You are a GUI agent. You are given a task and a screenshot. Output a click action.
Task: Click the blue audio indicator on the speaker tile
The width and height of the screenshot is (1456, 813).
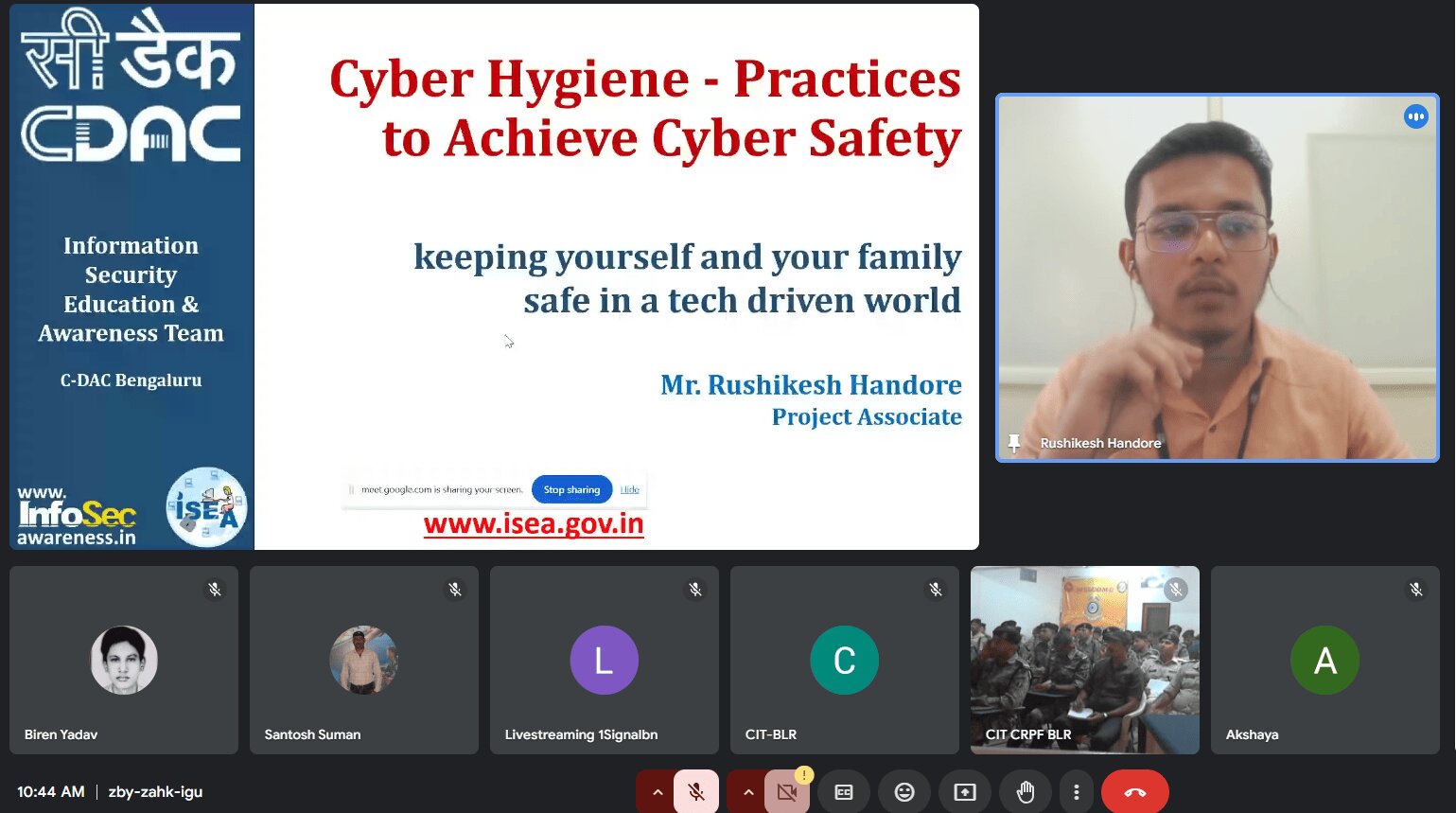[x=1415, y=116]
